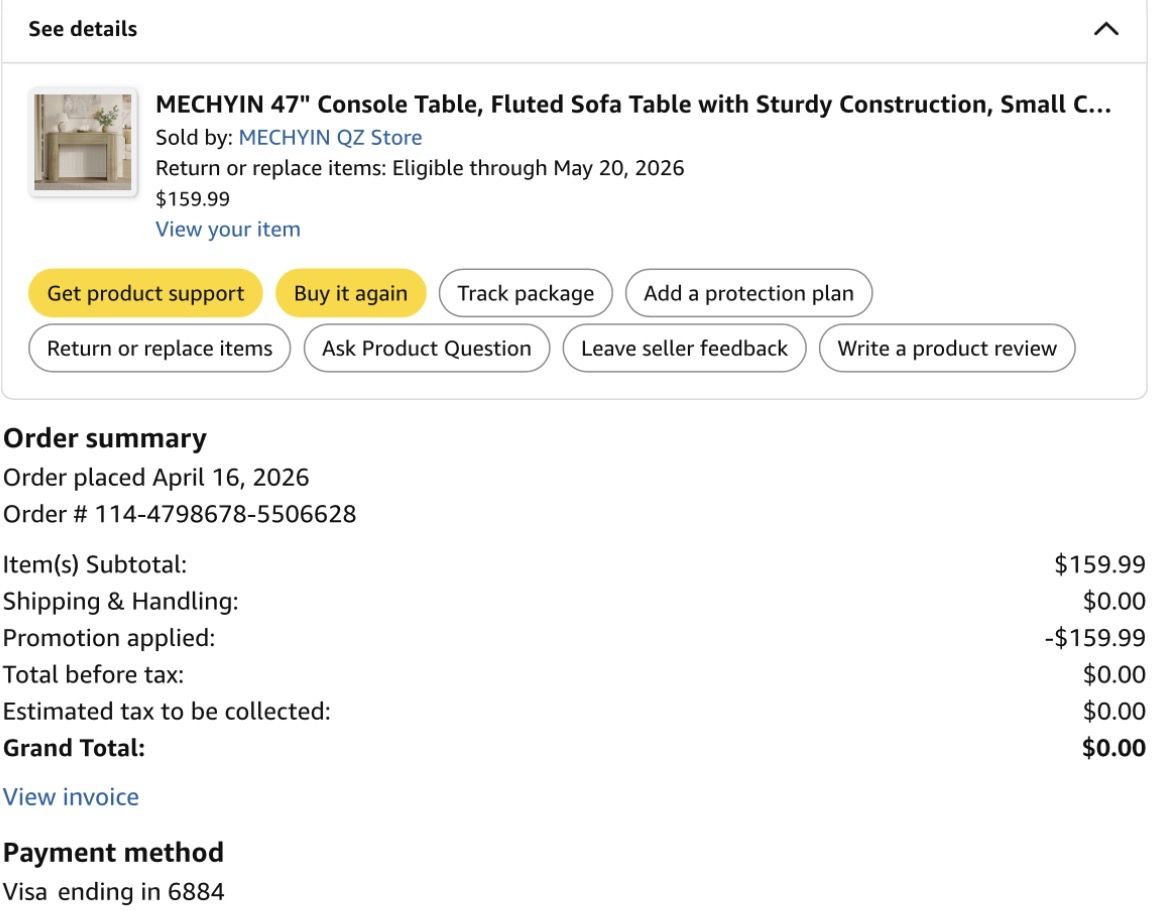Choose Add a protection plan
The width and height of the screenshot is (1170, 911).
[x=748, y=294]
